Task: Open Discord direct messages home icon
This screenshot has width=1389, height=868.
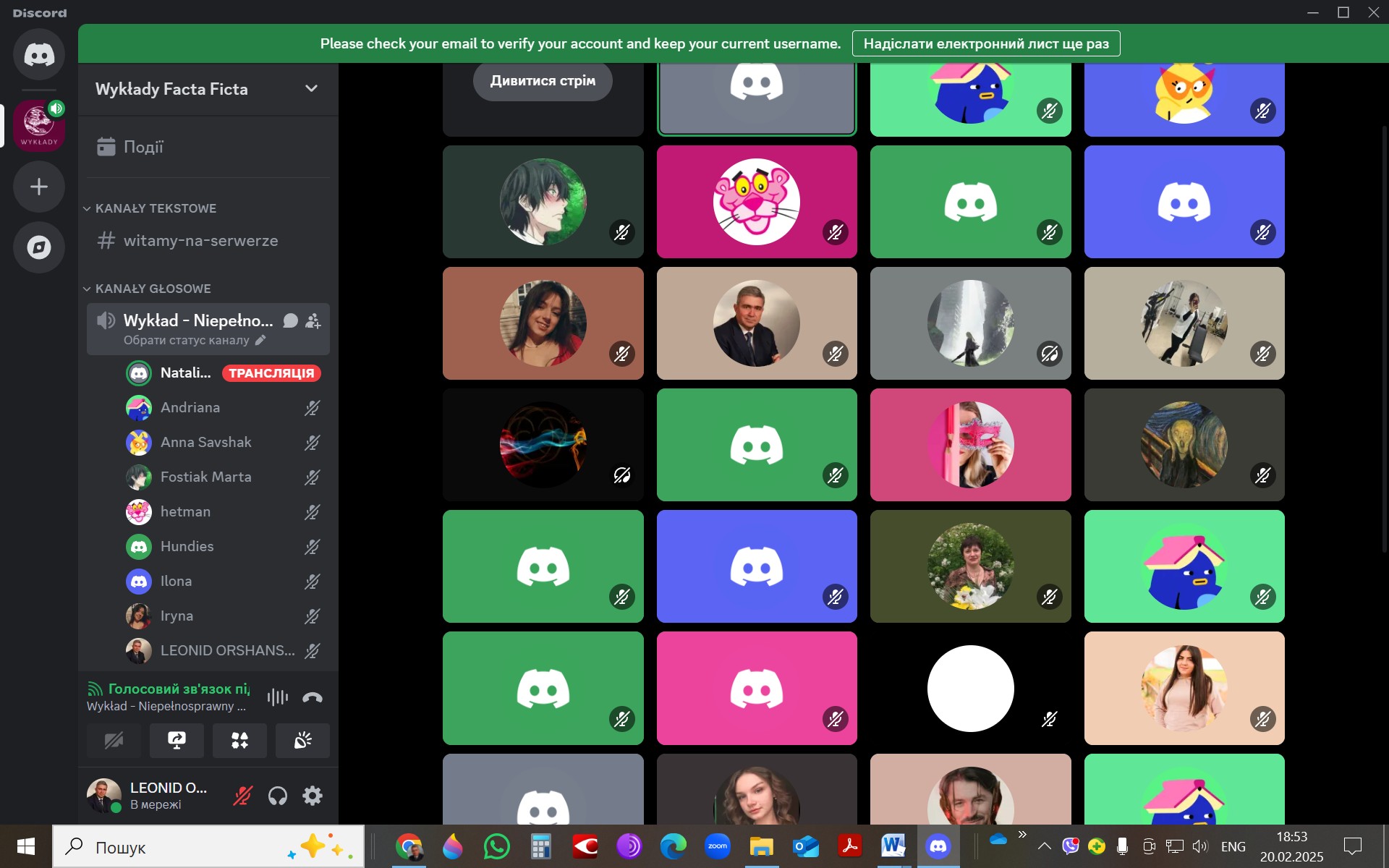Action: (x=39, y=54)
